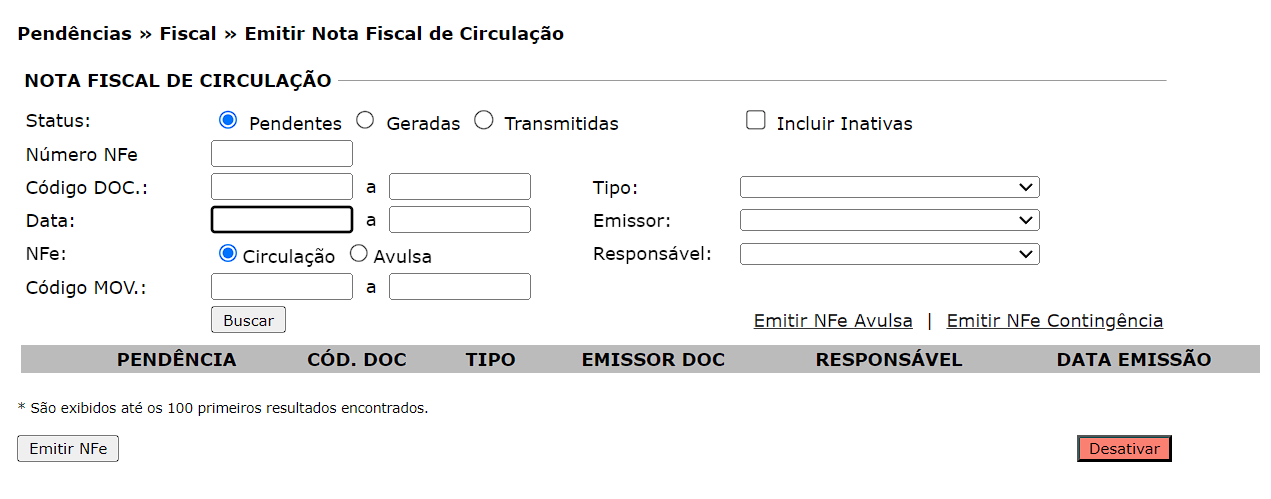The image size is (1271, 499).
Task: Click the ending Data range field
Action: click(460, 220)
